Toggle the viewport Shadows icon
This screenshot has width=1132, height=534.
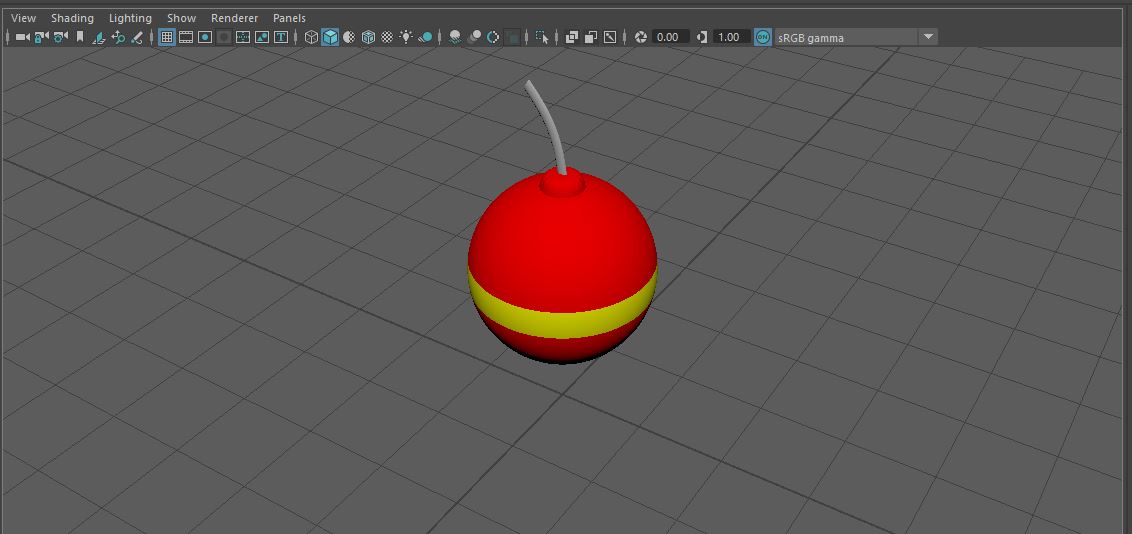(x=426, y=37)
